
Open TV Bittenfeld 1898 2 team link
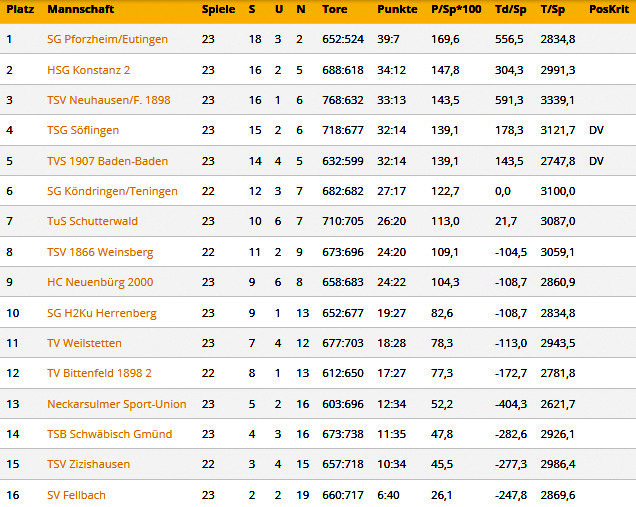[99, 373]
